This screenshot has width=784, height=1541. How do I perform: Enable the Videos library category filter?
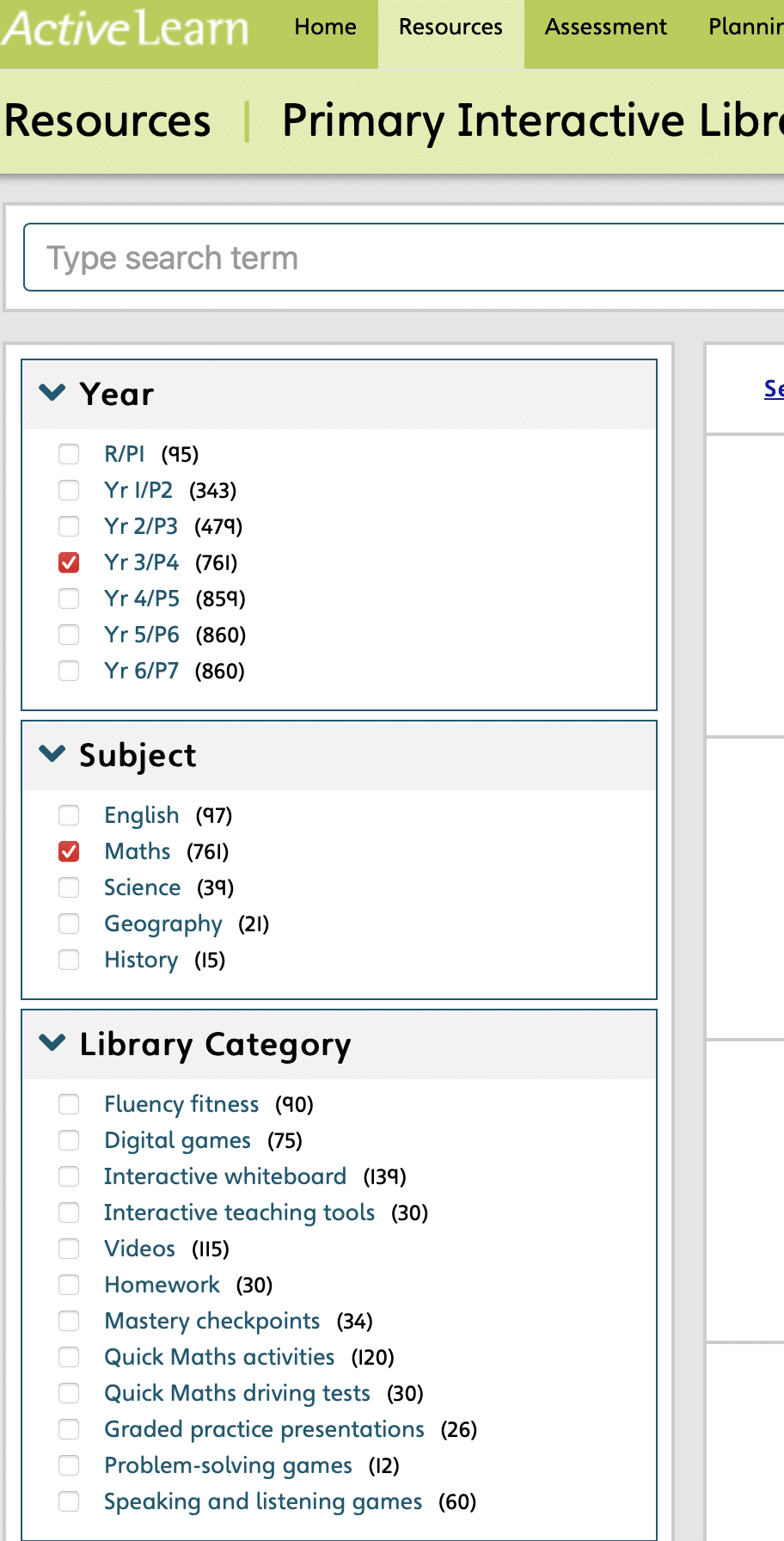pos(69,1249)
